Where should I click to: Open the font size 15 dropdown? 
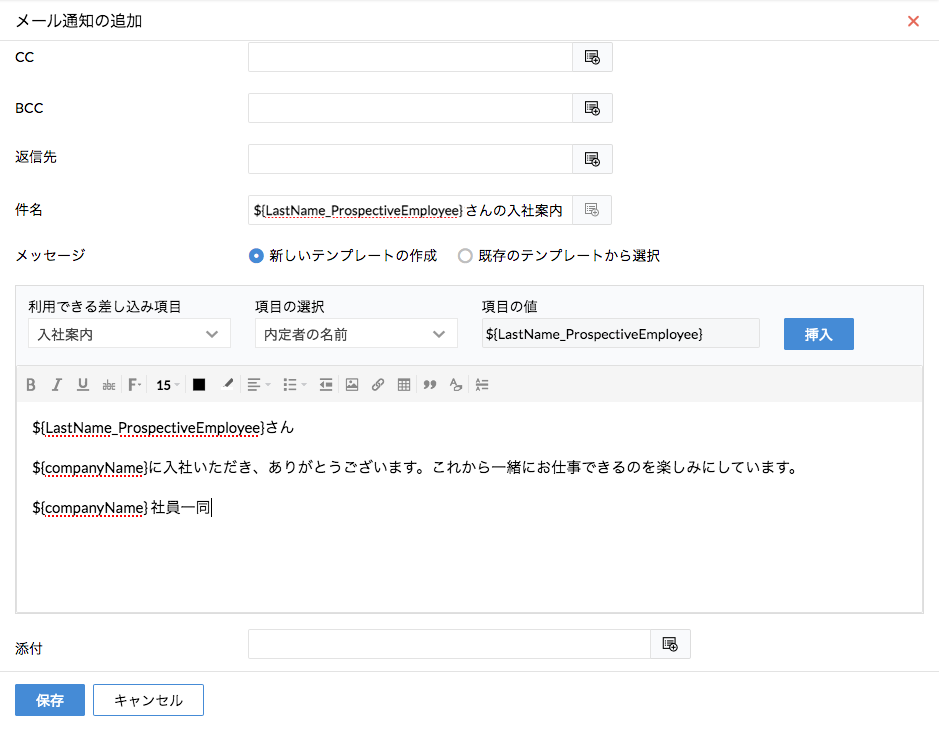[168, 385]
